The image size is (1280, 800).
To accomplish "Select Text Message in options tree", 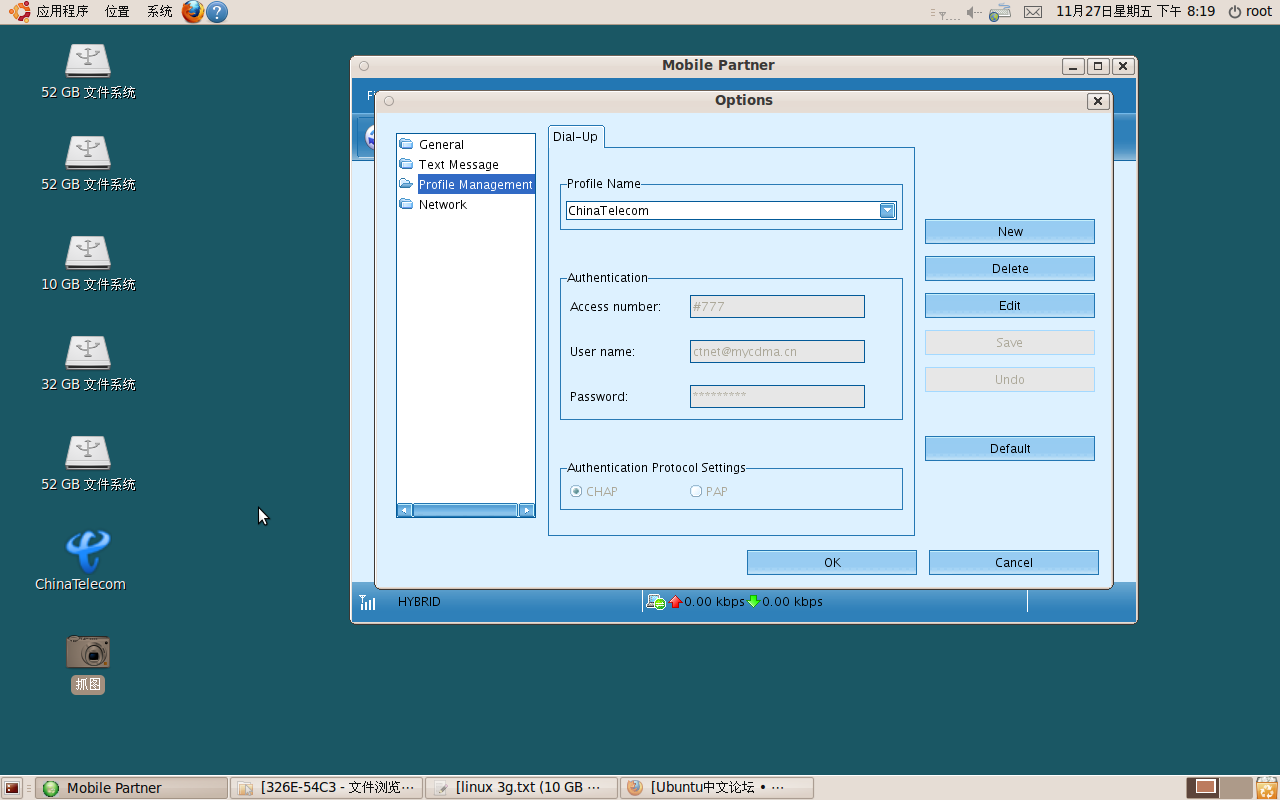I will tap(458, 164).
